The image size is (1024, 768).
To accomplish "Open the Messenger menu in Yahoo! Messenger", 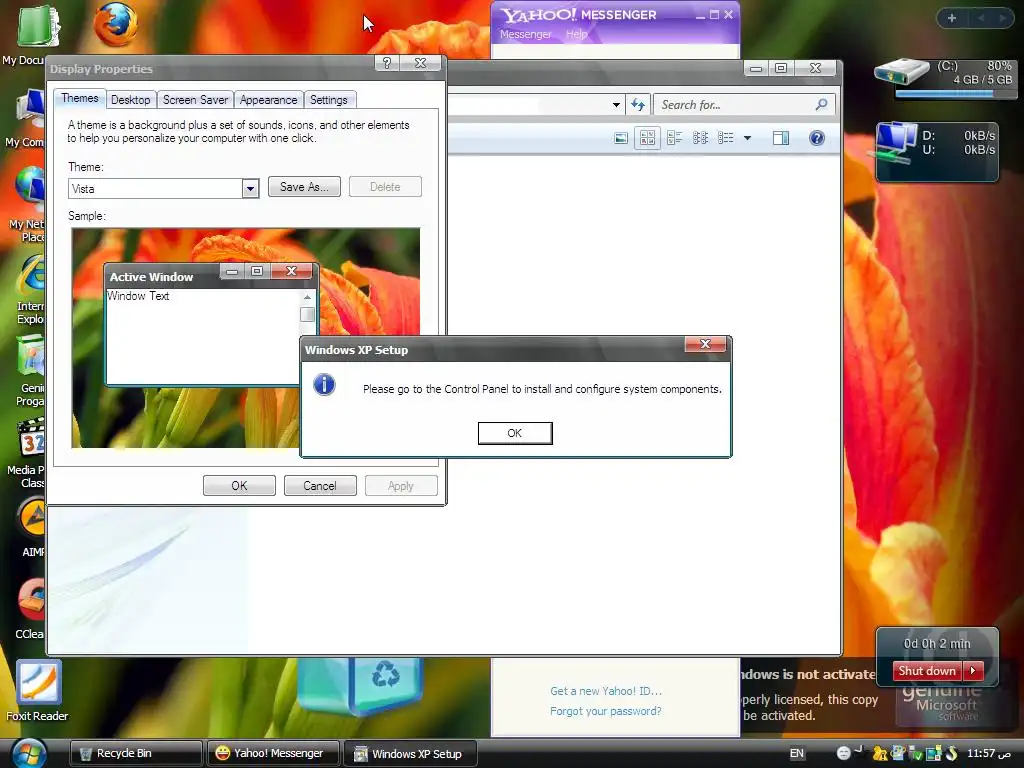I will (x=526, y=34).
